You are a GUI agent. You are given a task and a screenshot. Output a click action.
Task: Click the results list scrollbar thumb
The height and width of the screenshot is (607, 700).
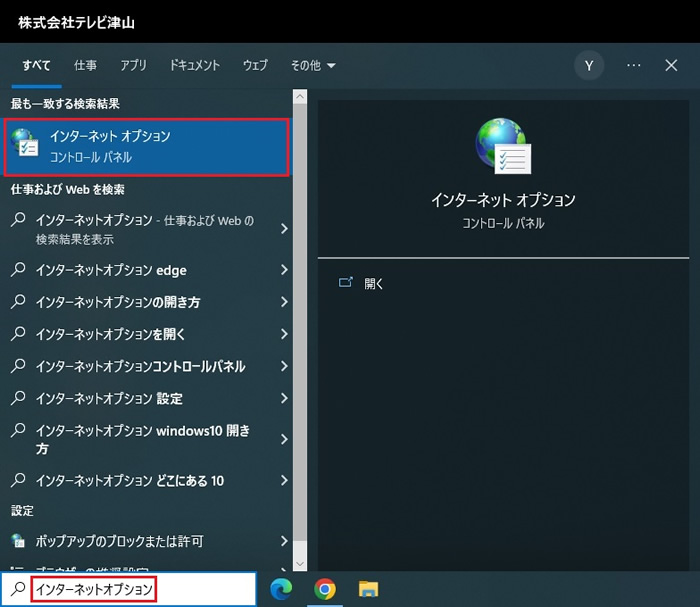pos(300,322)
